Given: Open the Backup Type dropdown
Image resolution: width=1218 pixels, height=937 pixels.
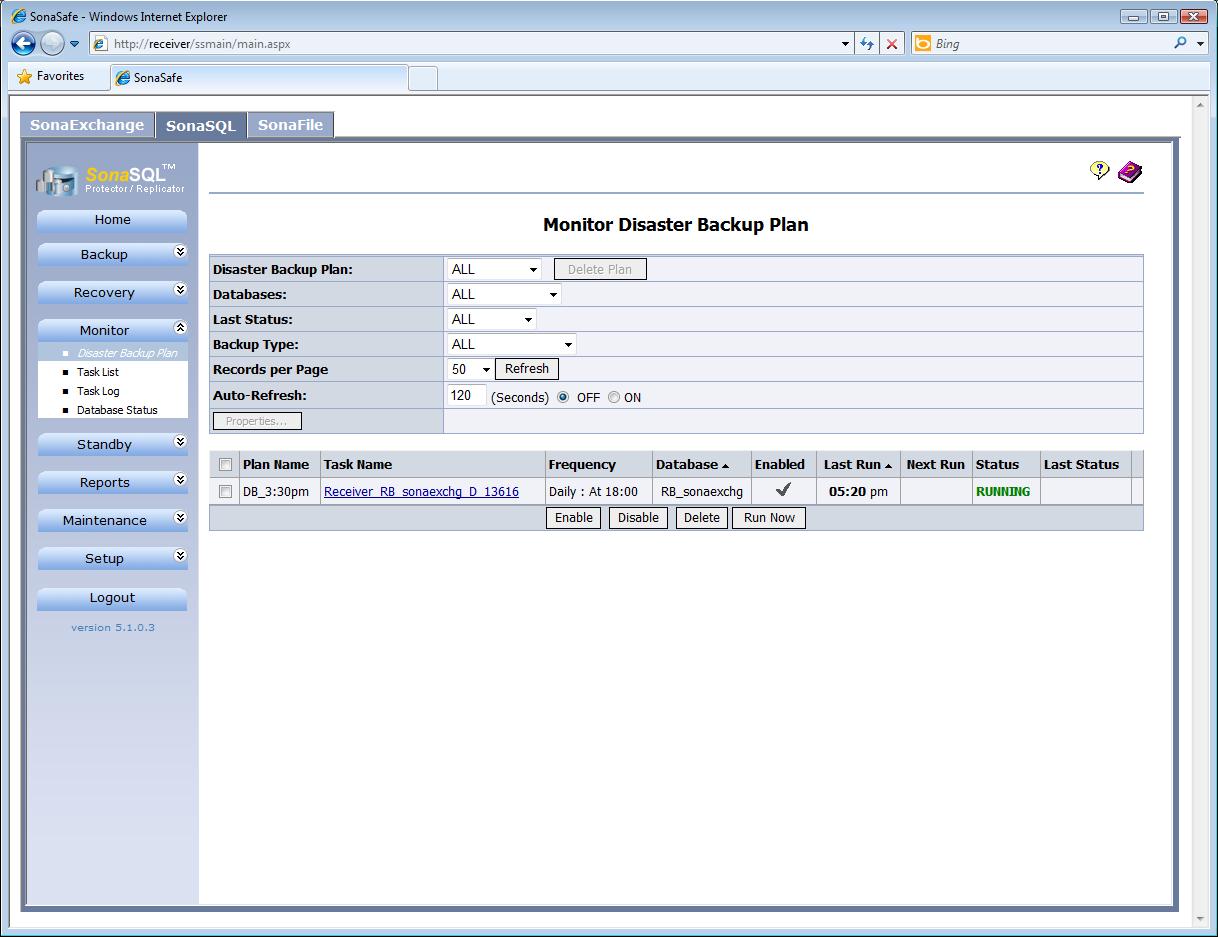Looking at the screenshot, I should (512, 345).
